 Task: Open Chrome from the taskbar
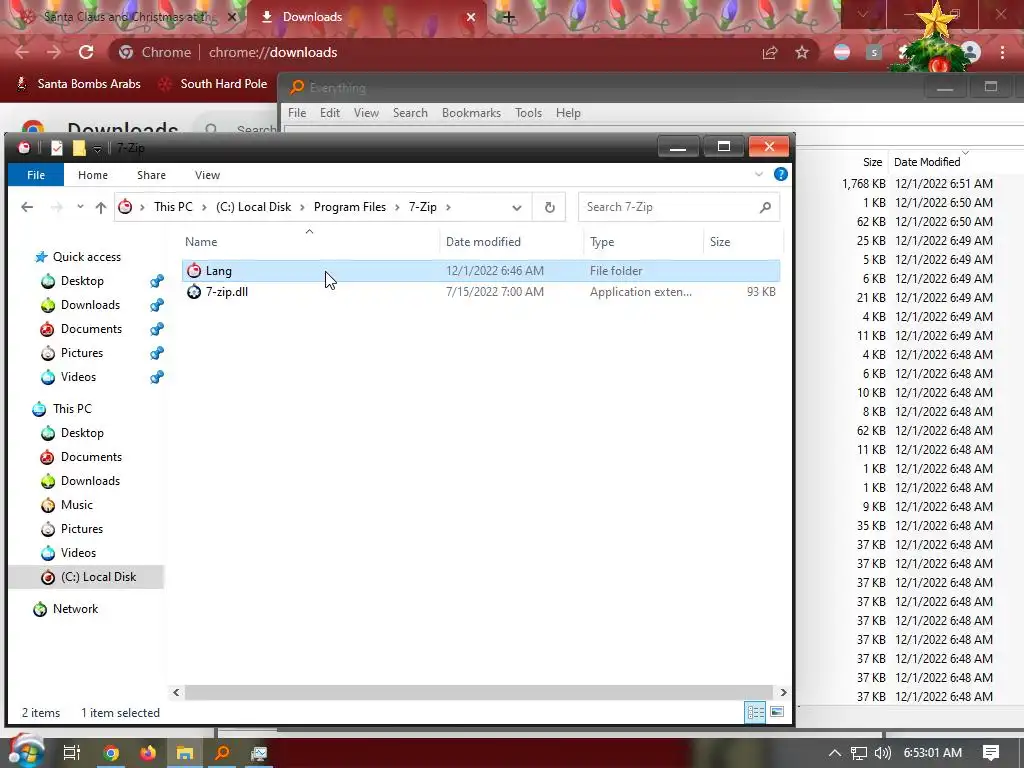click(x=111, y=753)
